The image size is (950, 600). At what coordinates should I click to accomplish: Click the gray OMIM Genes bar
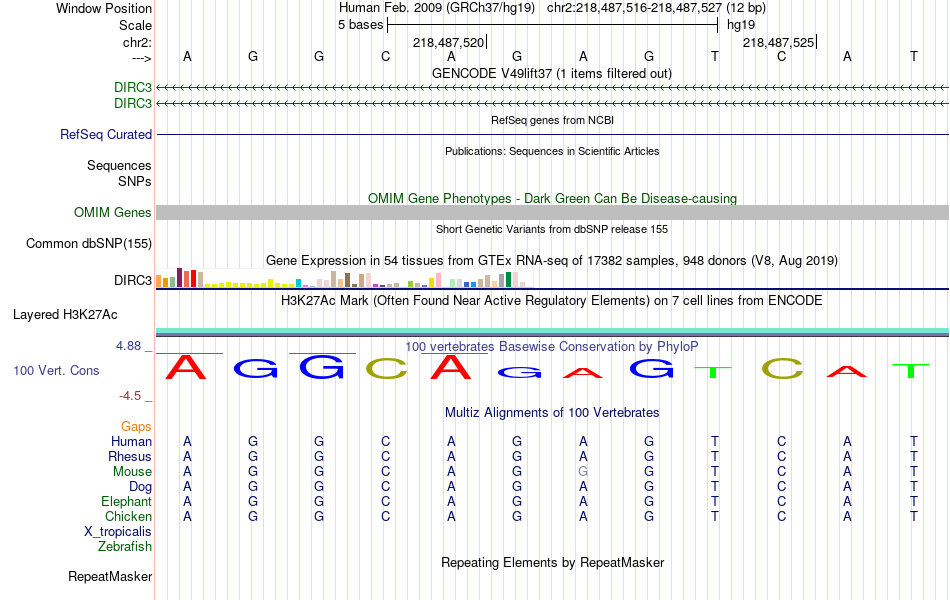[552, 212]
